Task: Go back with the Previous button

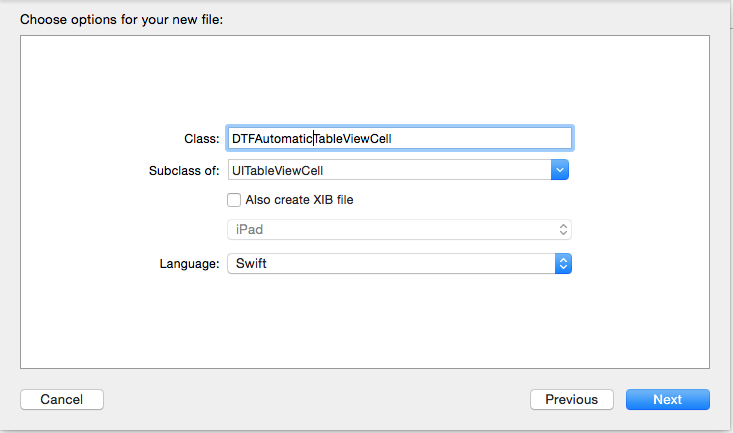Action: tap(572, 399)
